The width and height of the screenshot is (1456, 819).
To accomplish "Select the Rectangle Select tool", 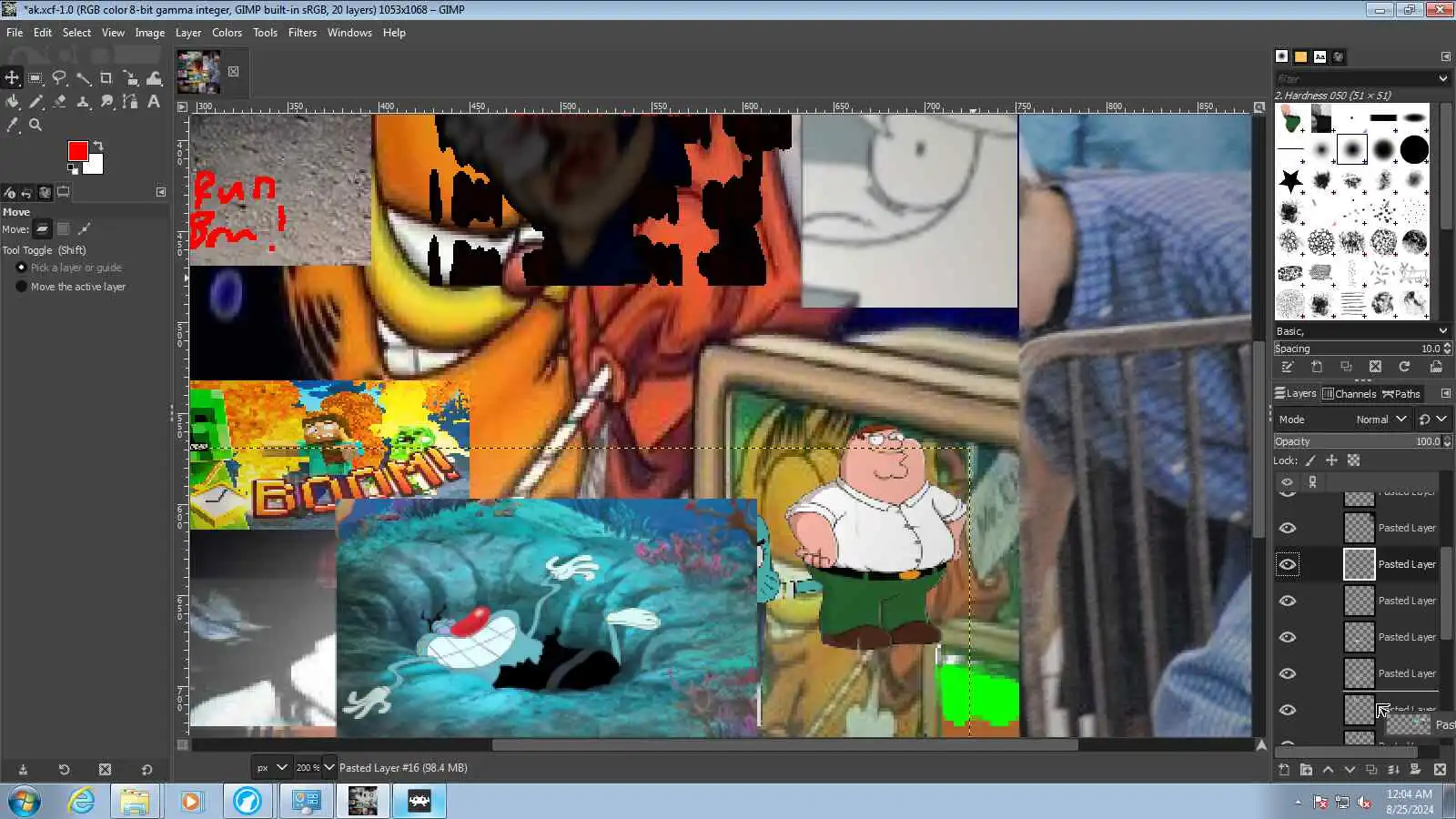I will click(35, 78).
